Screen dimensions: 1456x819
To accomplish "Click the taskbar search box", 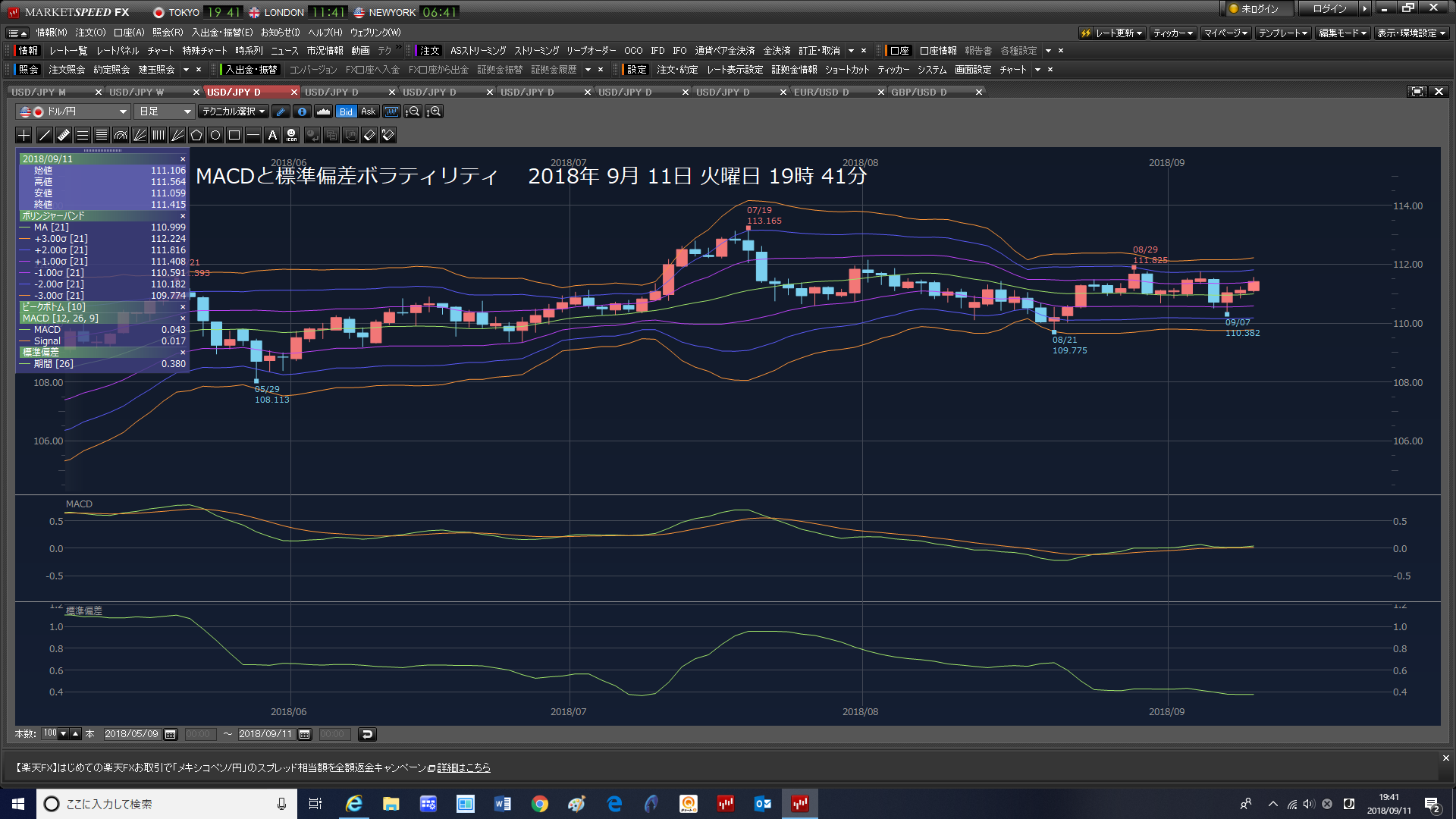I will pos(166,804).
